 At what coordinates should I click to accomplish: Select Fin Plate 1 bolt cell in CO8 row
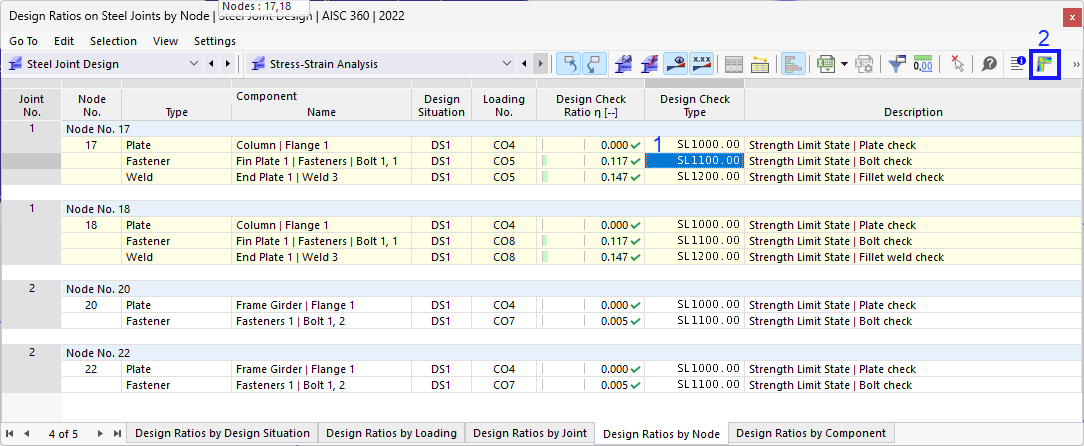(321, 241)
